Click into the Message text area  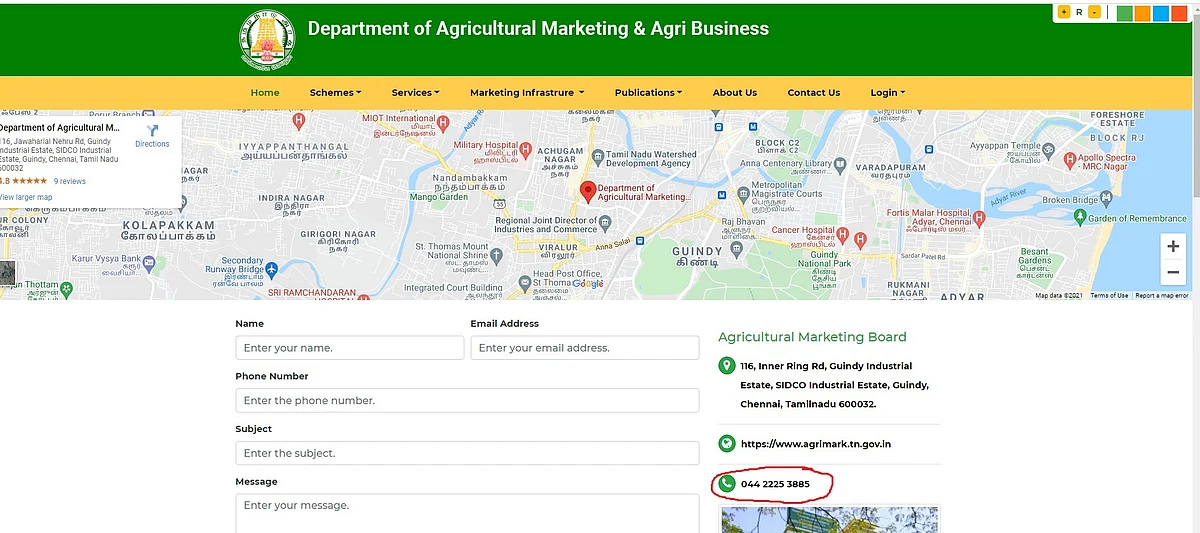click(x=467, y=513)
